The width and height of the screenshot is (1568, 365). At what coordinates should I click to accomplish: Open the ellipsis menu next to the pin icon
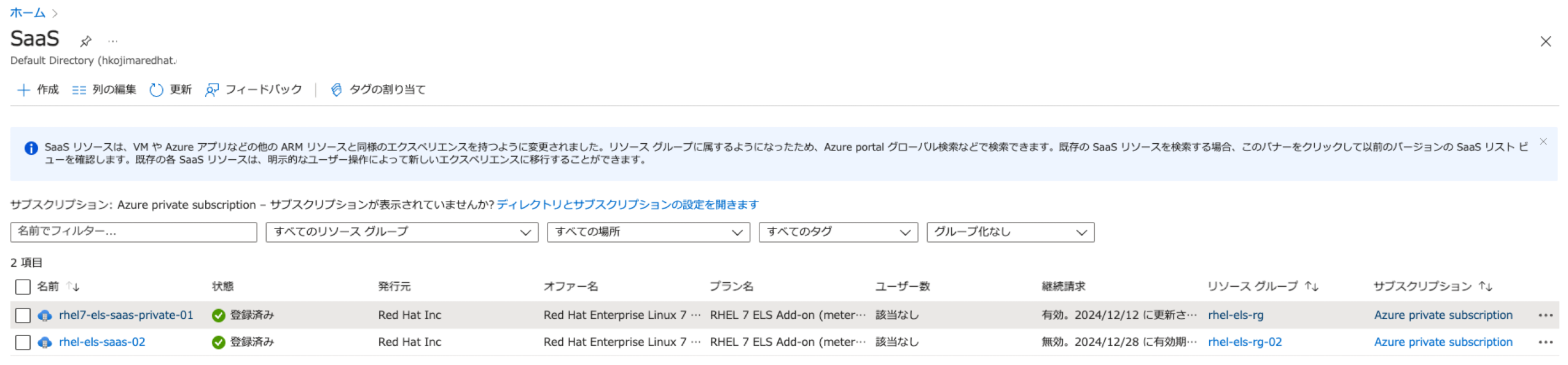(112, 41)
